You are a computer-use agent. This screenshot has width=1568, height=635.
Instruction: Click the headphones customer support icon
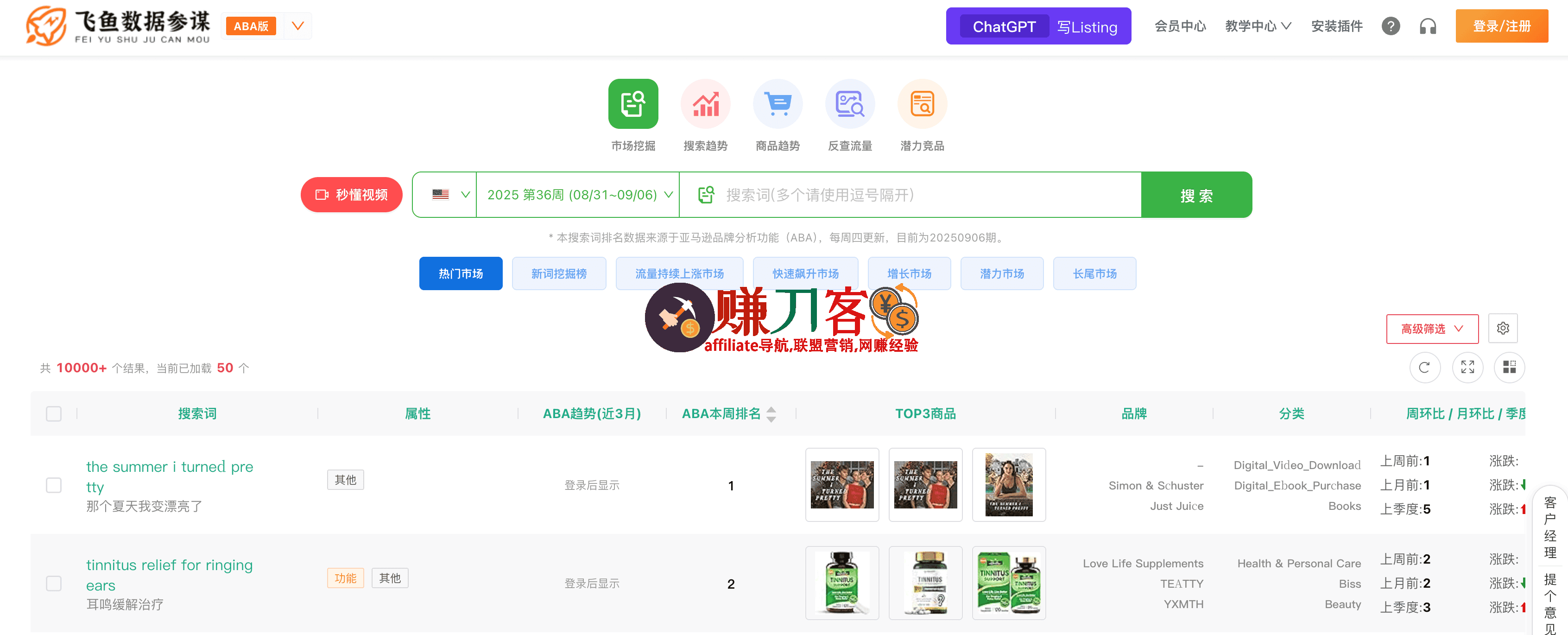click(x=1428, y=26)
